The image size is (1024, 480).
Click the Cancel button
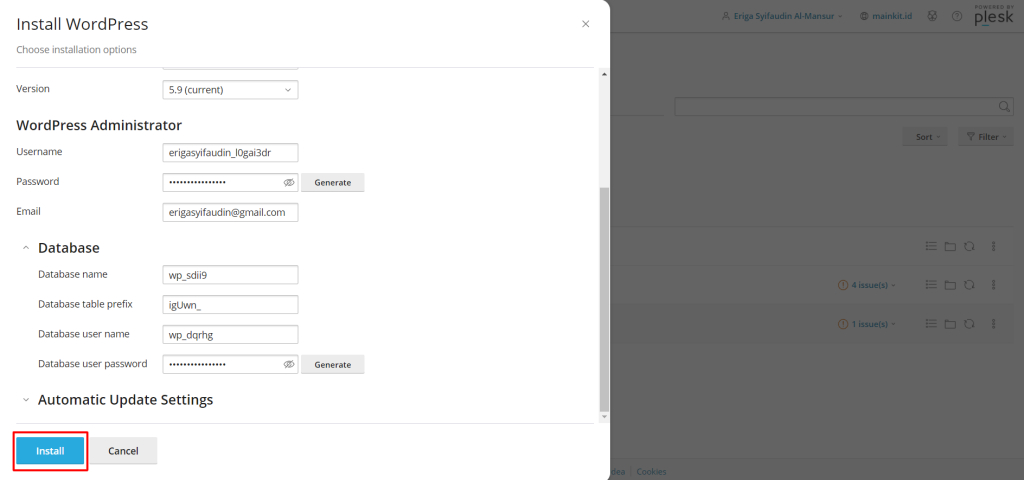pos(123,451)
